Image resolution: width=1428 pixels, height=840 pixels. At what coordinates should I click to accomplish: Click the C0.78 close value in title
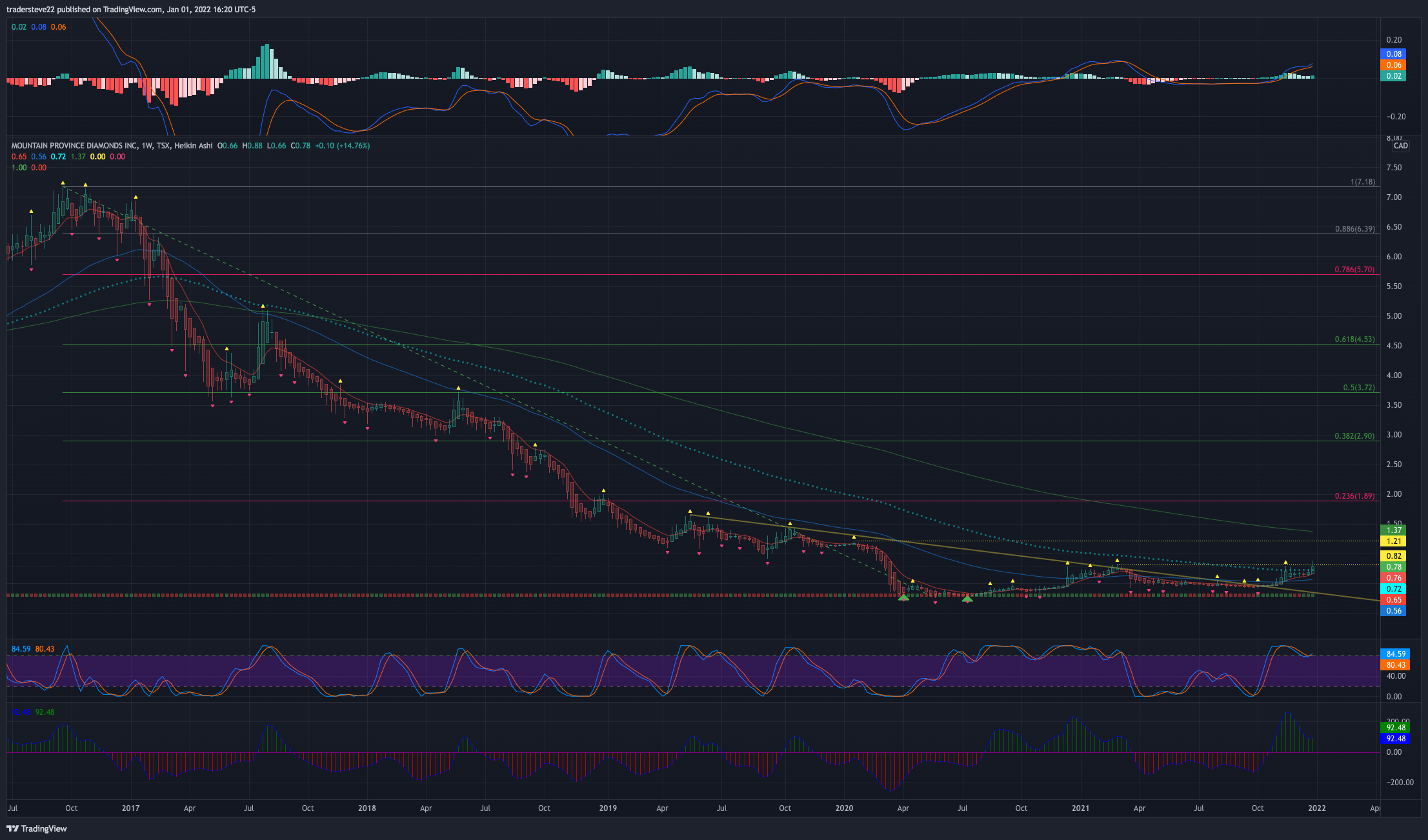[301, 146]
